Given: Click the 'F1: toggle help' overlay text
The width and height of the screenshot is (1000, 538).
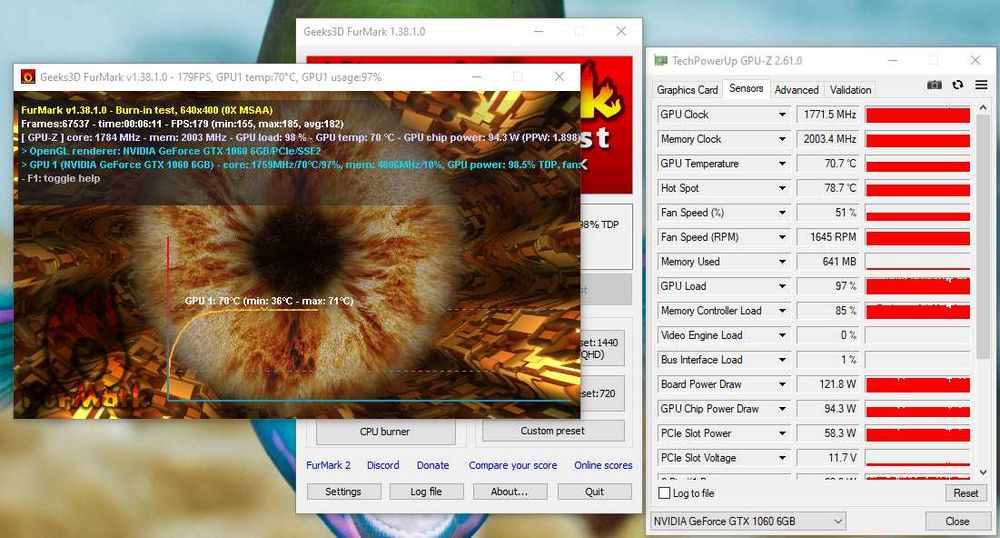Looking at the screenshot, I should (x=61, y=178).
